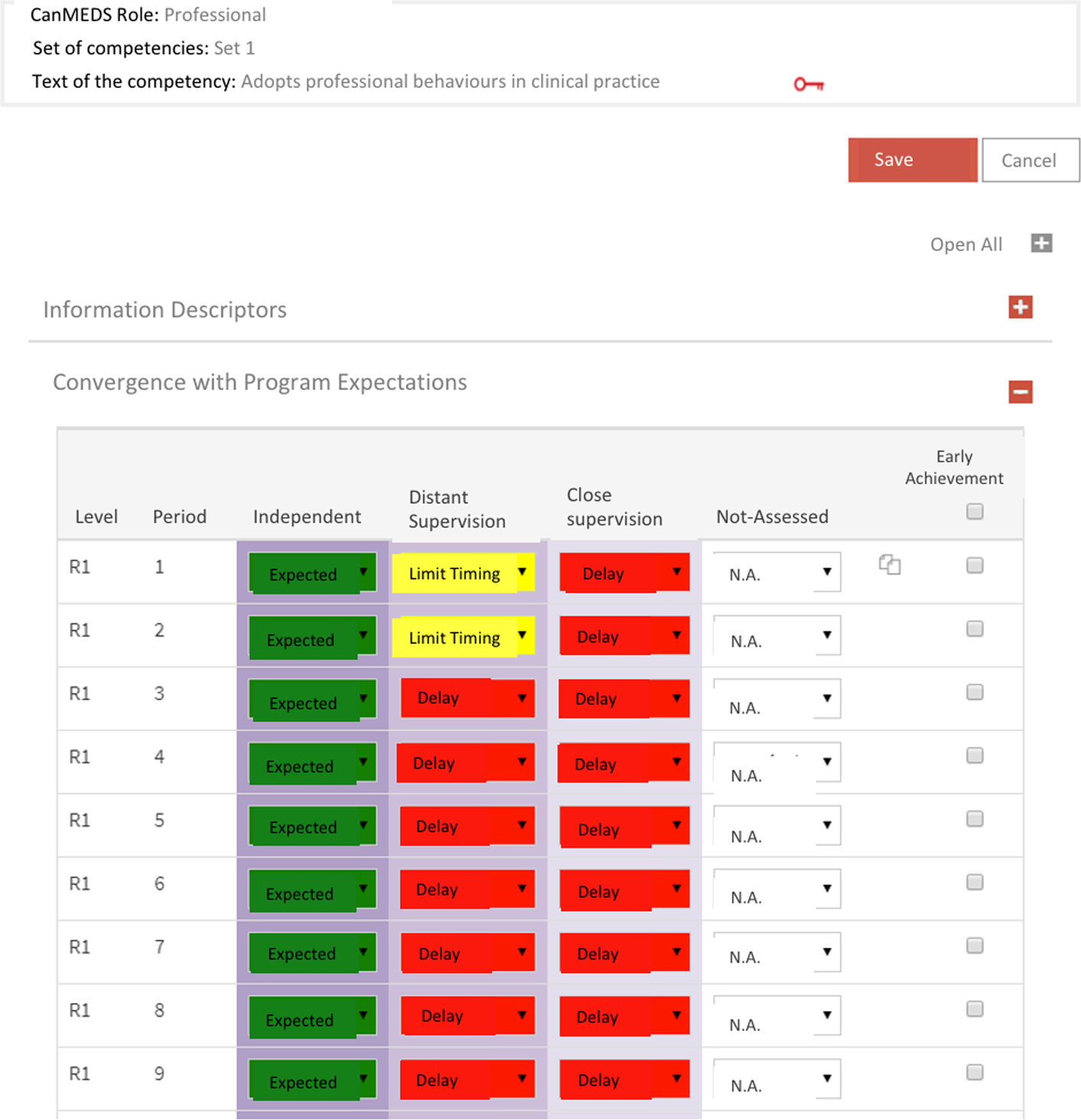
Task: Open the period 7 Distant Supervision Delay dropdown
Action: [x=467, y=952]
